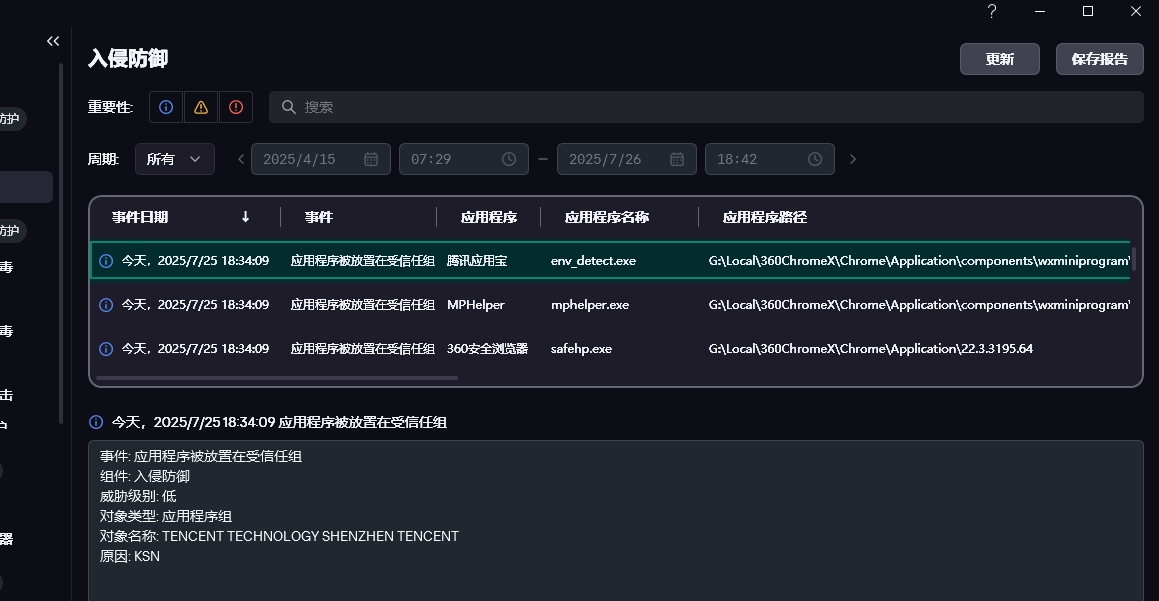Open calendar picker for start date 2025/4/15
1159x601 pixels.
(x=371, y=159)
